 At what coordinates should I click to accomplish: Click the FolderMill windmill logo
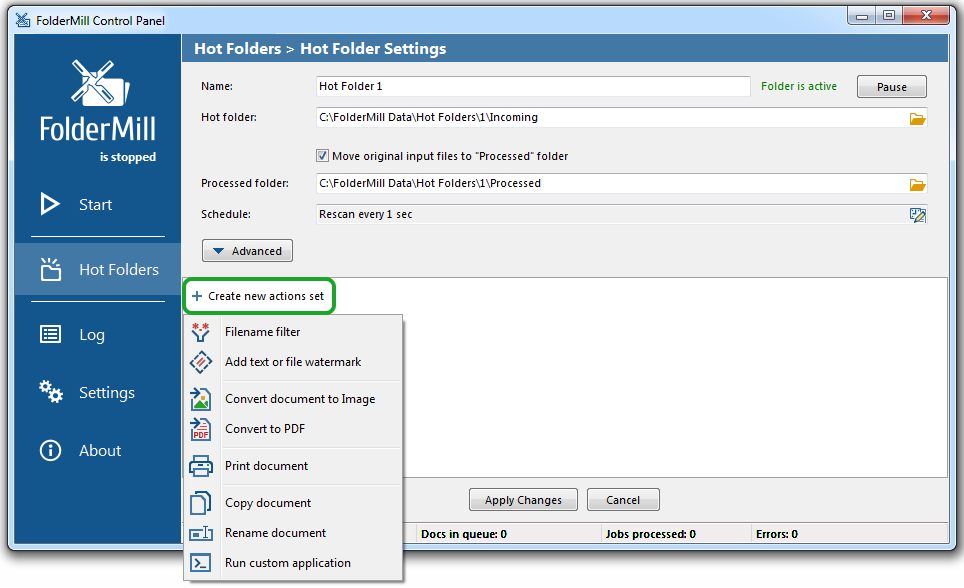(100, 82)
